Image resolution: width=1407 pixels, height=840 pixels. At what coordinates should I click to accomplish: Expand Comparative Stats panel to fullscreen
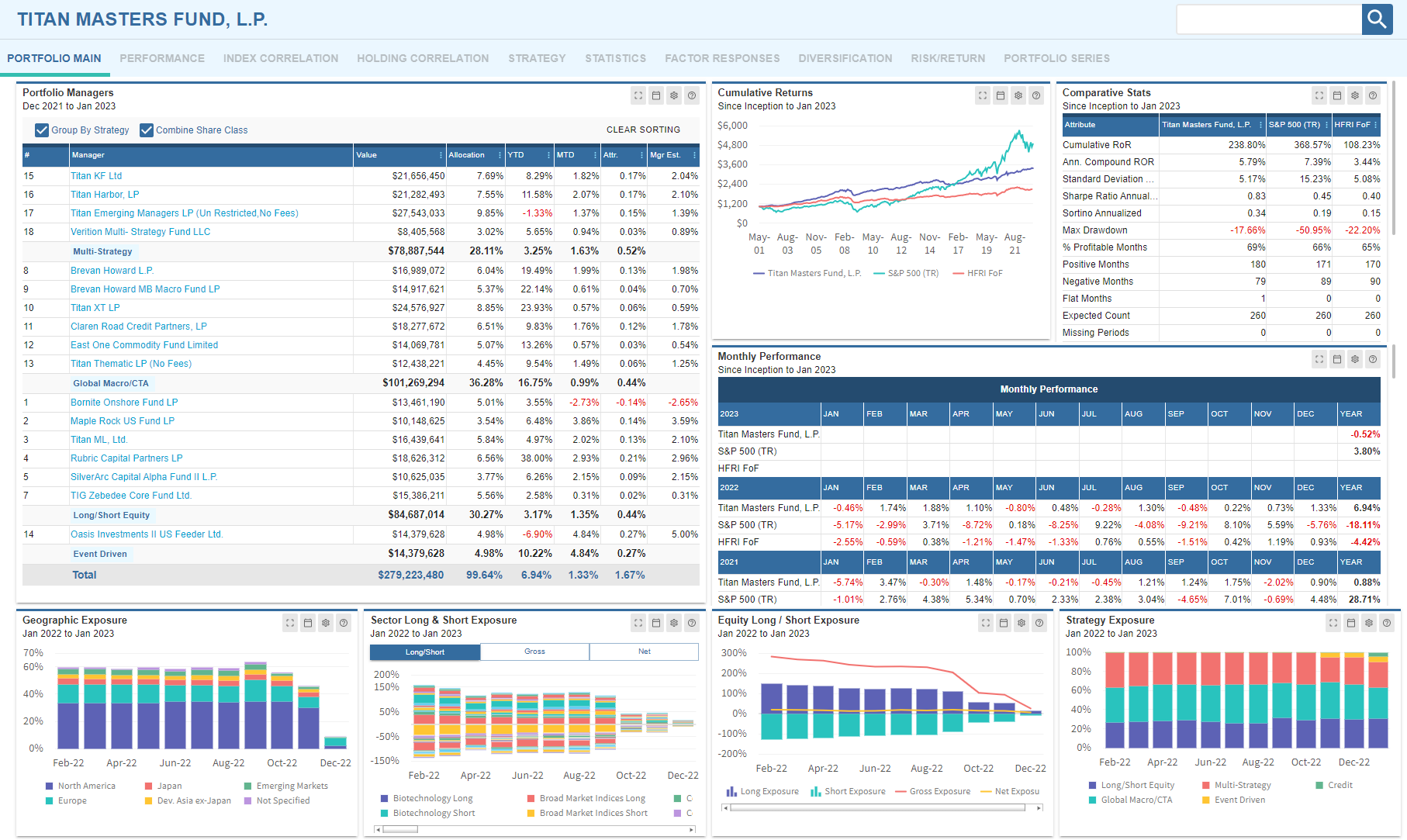coord(1319,95)
